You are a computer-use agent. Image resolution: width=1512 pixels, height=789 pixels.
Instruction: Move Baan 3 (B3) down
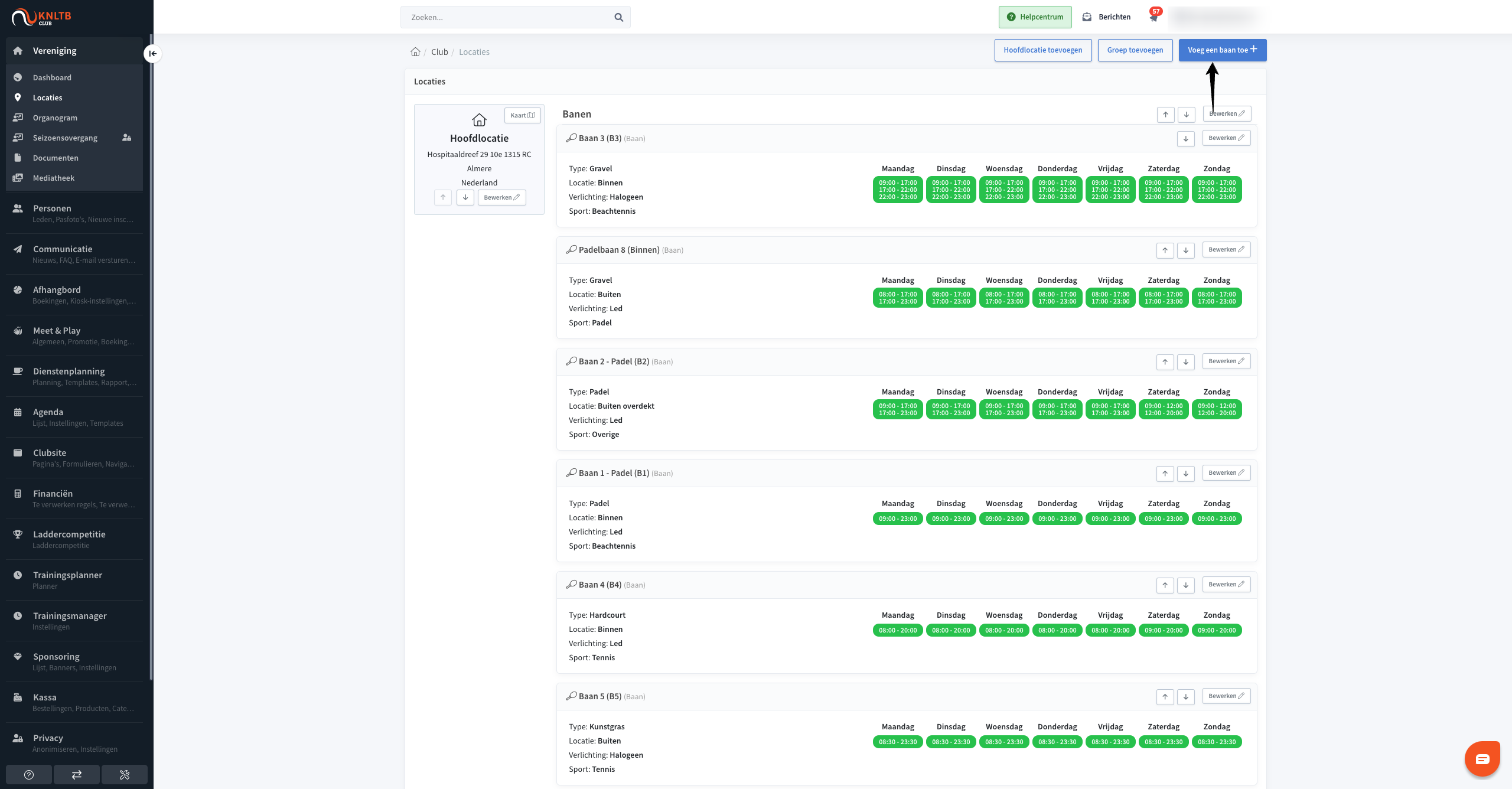[1185, 139]
